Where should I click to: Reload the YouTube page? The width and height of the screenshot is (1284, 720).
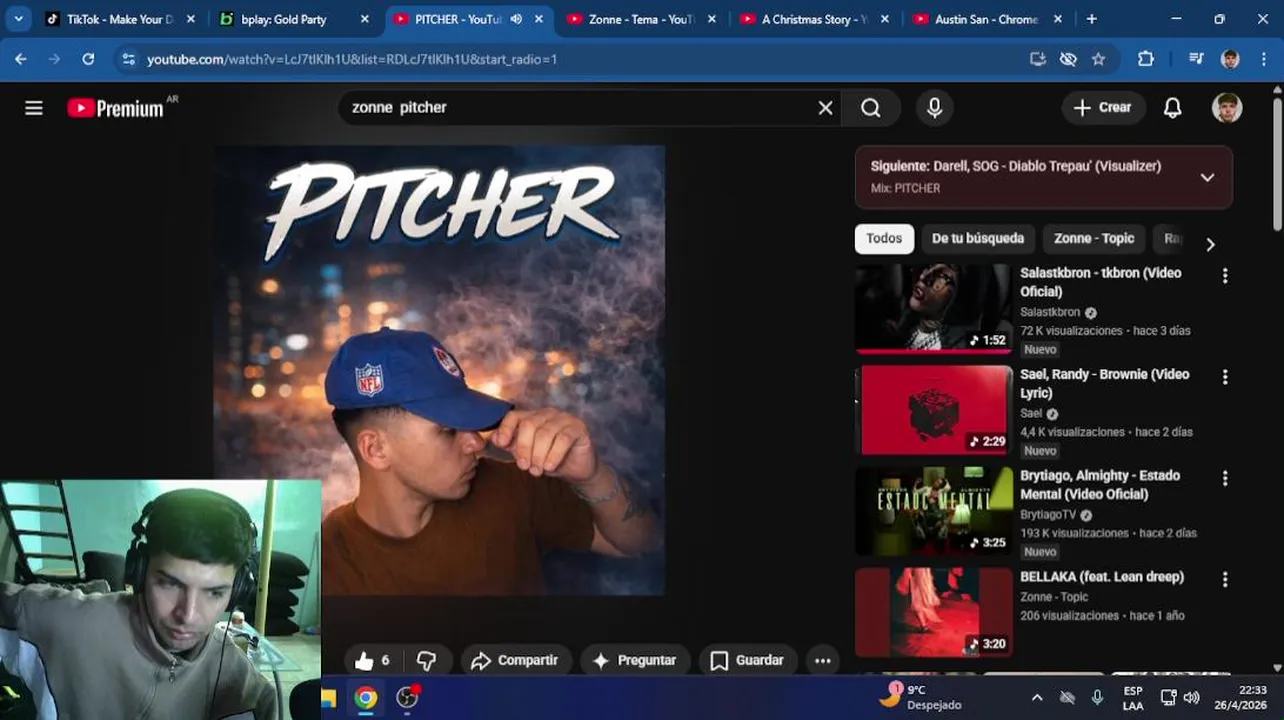coord(88,59)
